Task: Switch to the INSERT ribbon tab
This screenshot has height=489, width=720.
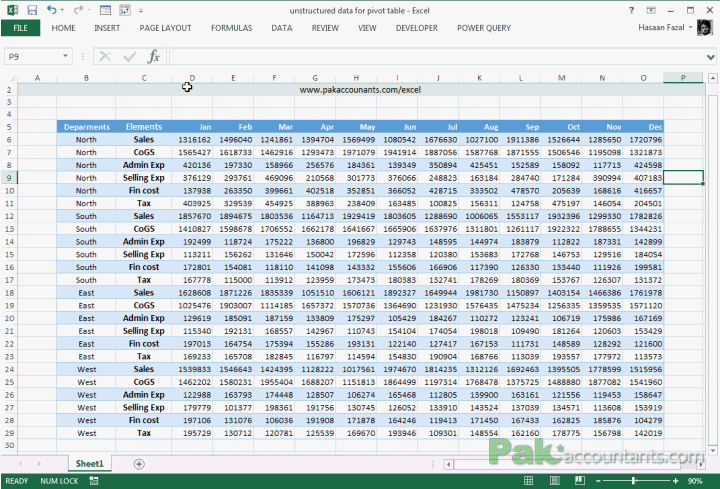Action: [x=107, y=28]
